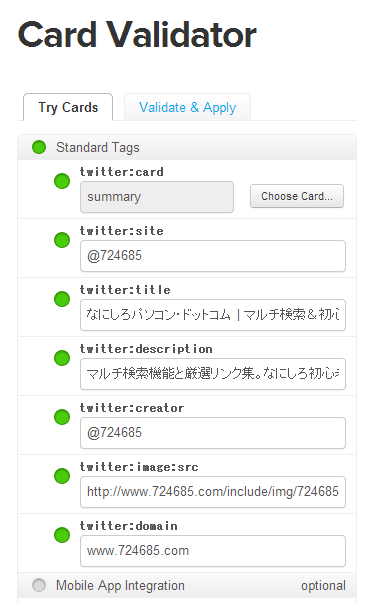
Task: Focus the twitter:domain input field
Action: [x=213, y=551]
